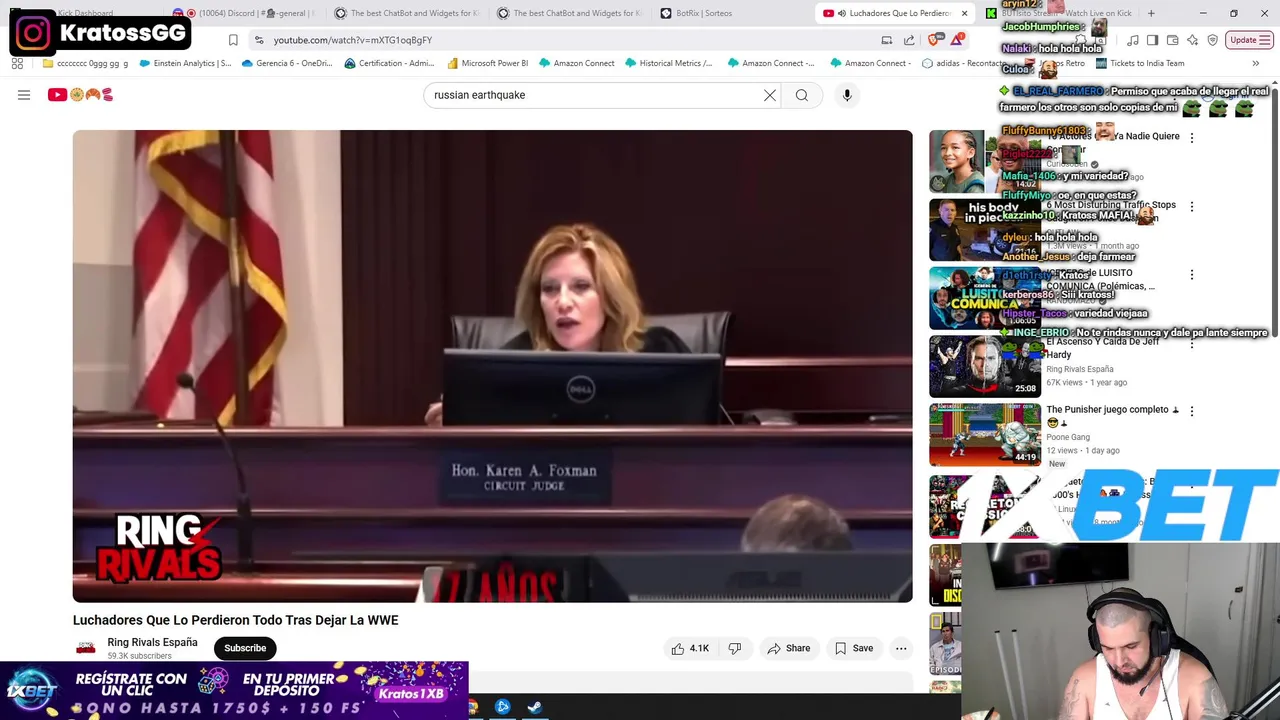The height and width of the screenshot is (720, 1280).
Task: Click into the 'russian earthquake' search box
Action: pos(590,95)
